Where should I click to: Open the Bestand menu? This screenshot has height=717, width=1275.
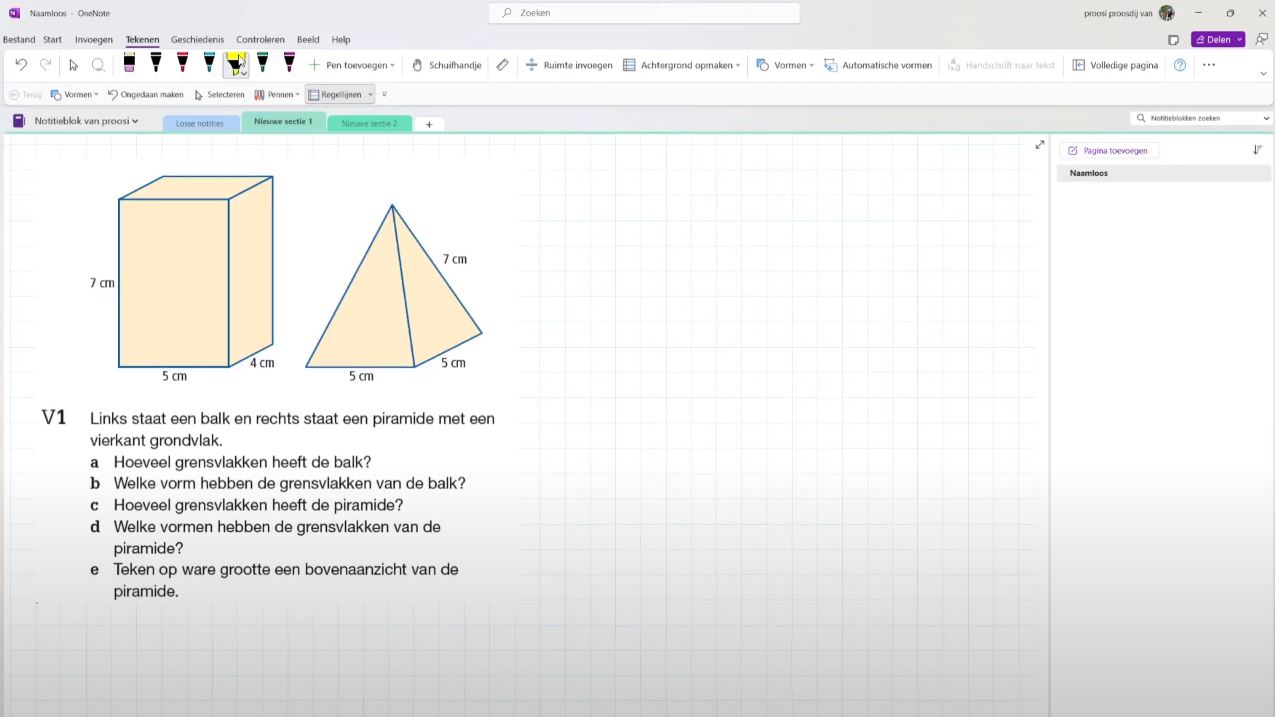click(19, 40)
